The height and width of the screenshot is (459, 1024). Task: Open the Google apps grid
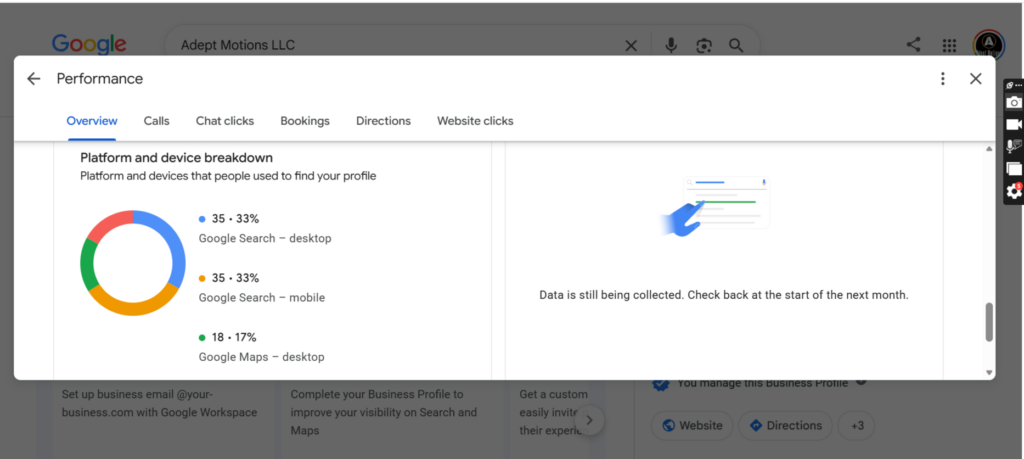949,46
